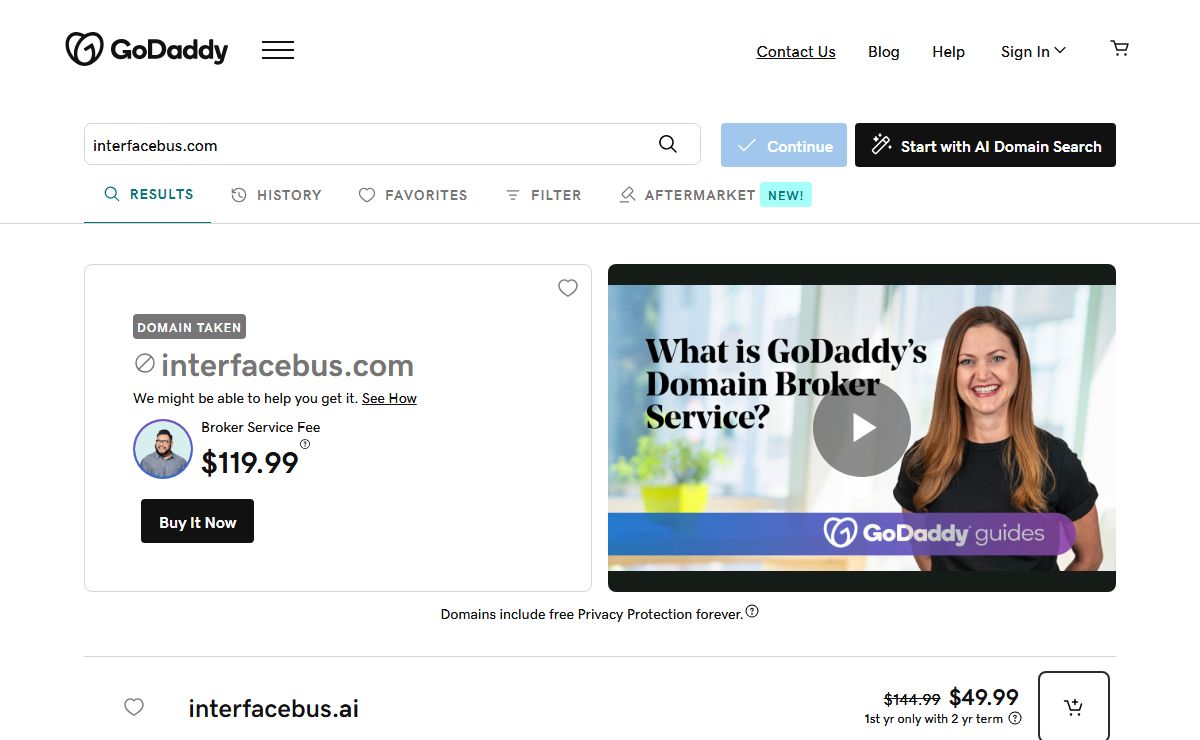Open the Favorites tab
The height and width of the screenshot is (740, 1200).
tap(413, 195)
